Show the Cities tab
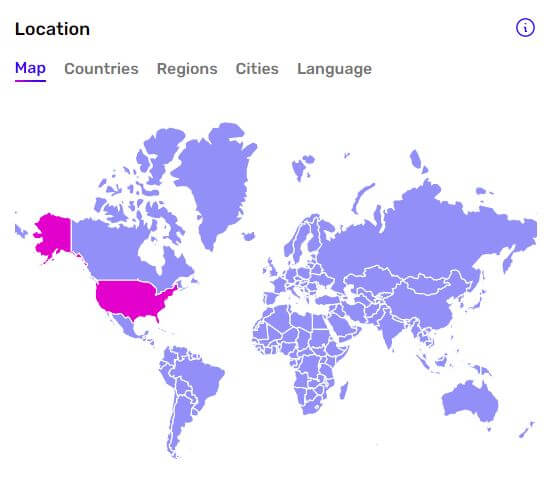 tap(257, 69)
